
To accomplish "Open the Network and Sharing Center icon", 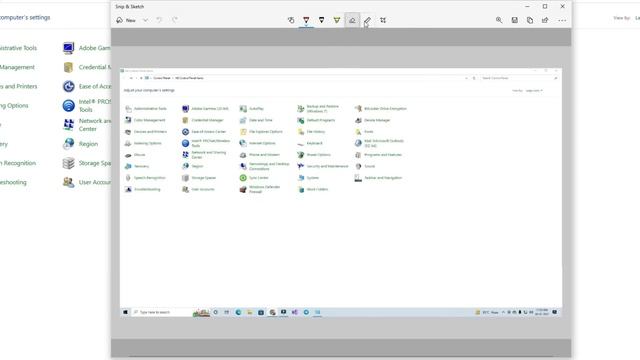I will pyautogui.click(x=69, y=125).
